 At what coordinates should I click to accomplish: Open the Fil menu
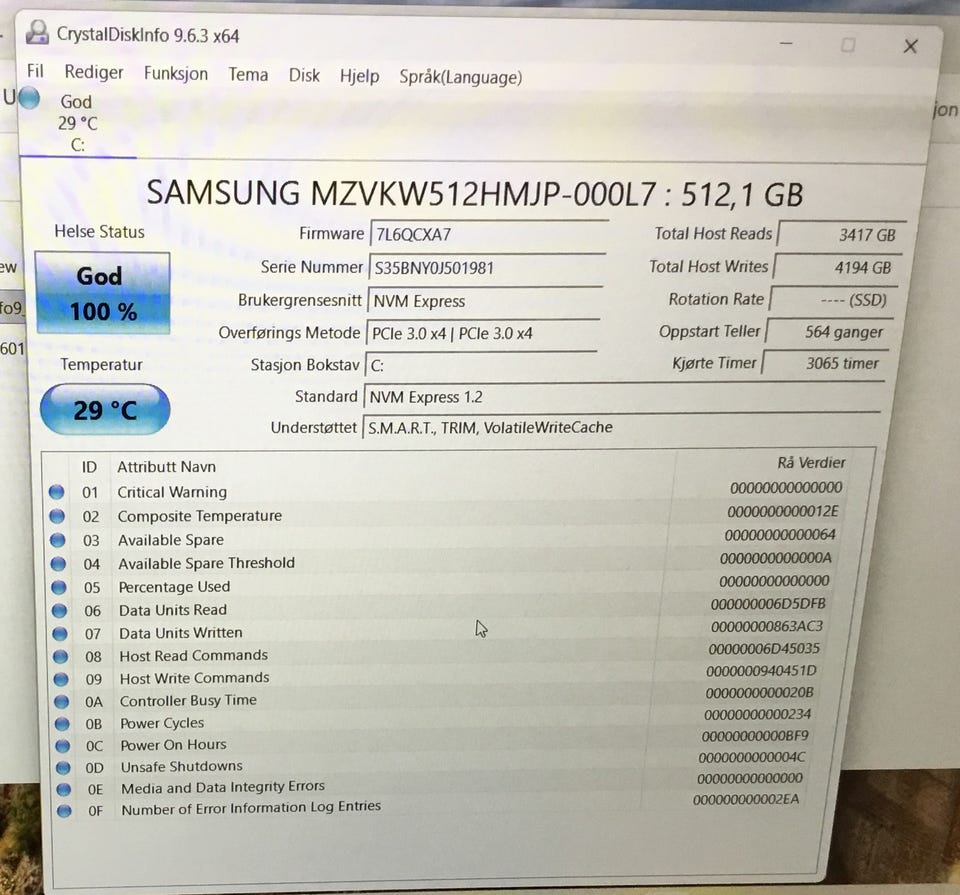coord(35,71)
